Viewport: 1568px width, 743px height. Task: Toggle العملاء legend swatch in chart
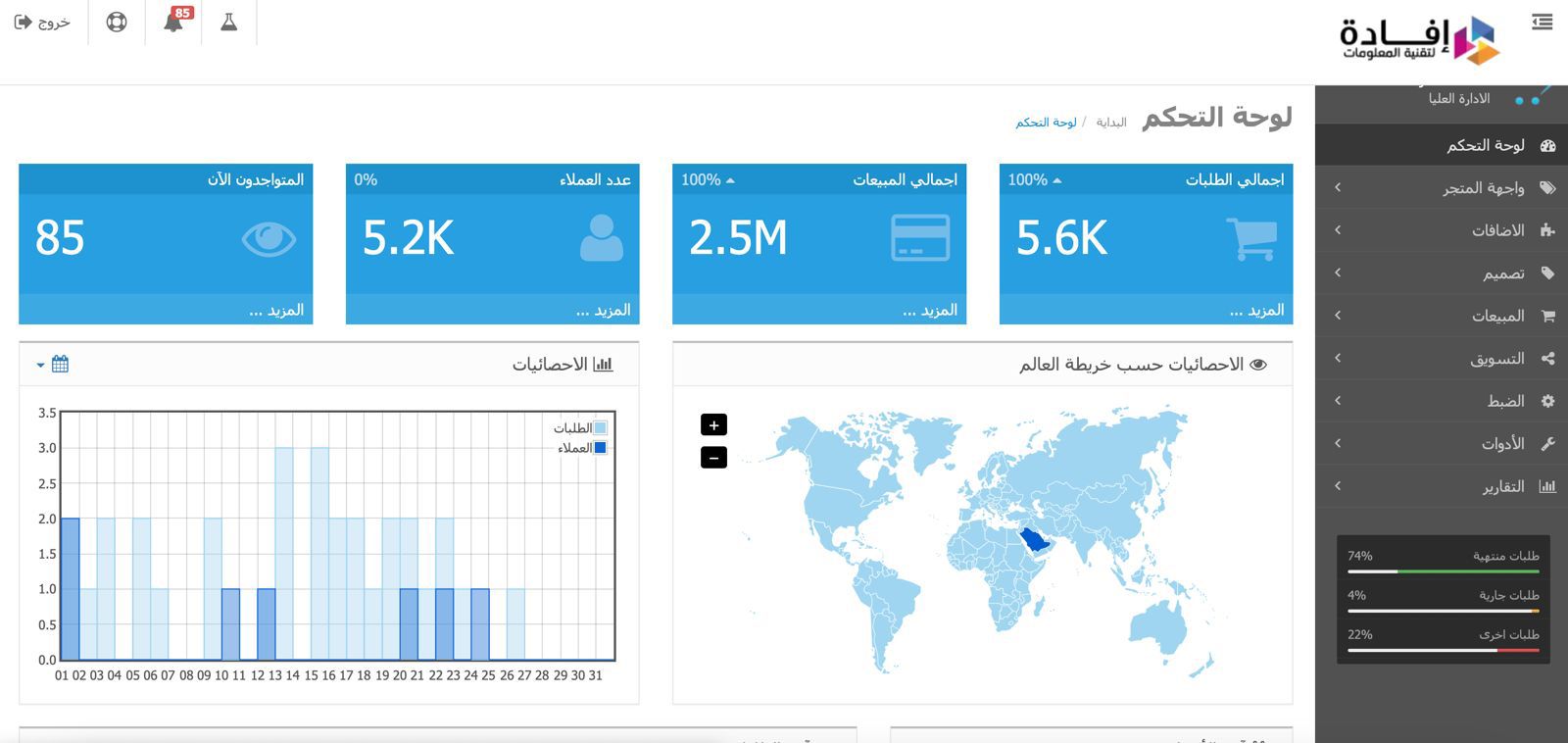pyautogui.click(x=600, y=448)
